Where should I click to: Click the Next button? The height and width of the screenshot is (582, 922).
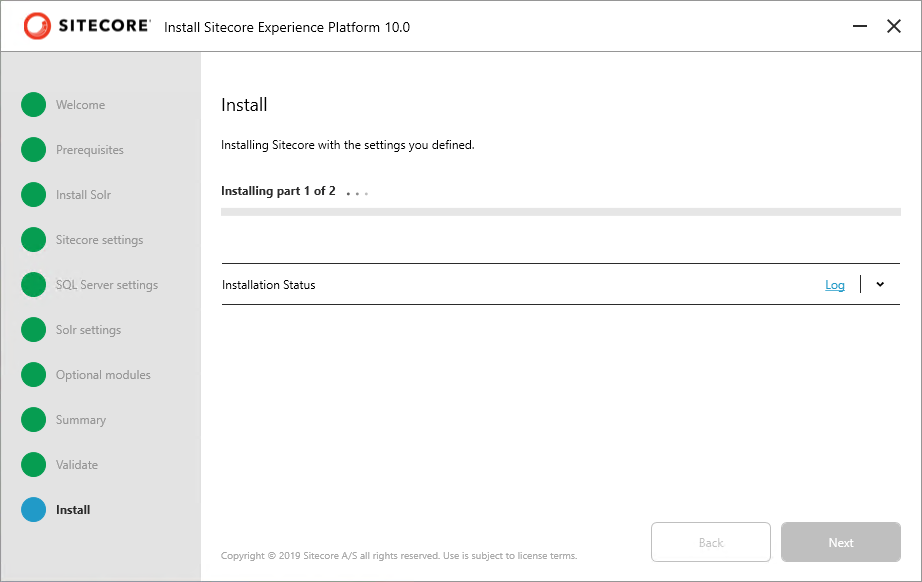pyautogui.click(x=841, y=542)
